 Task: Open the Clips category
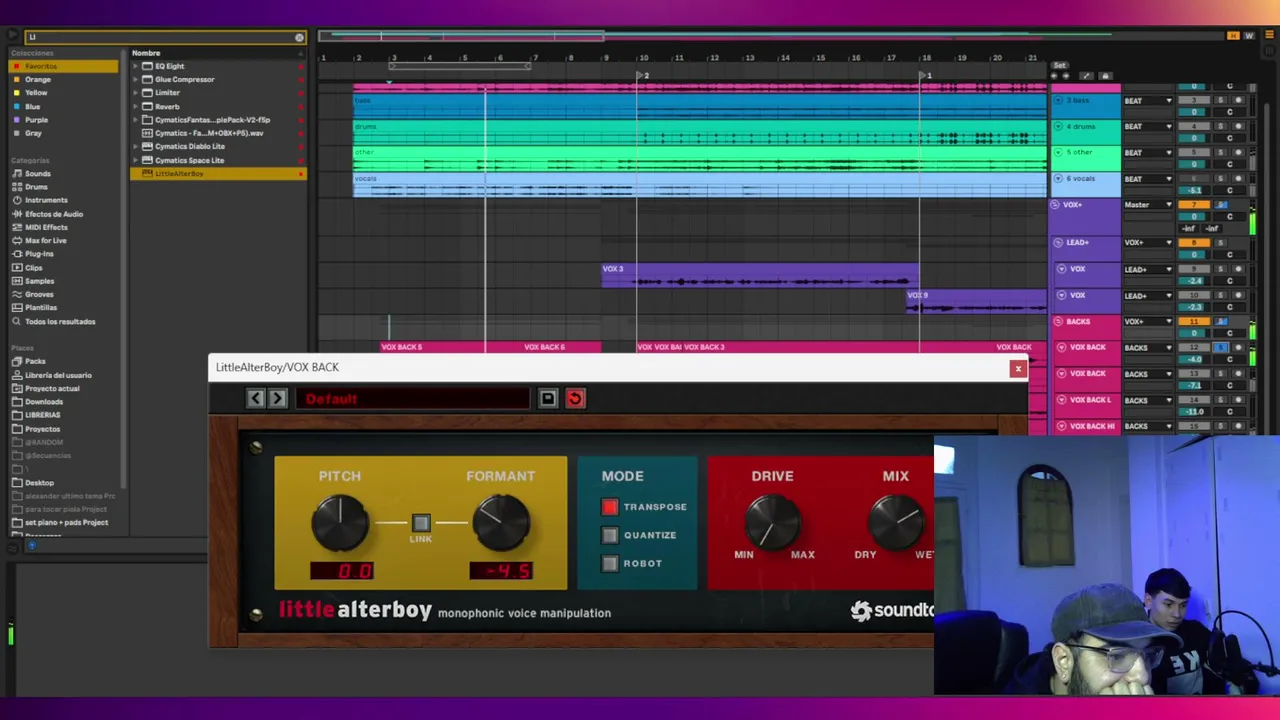click(34, 267)
